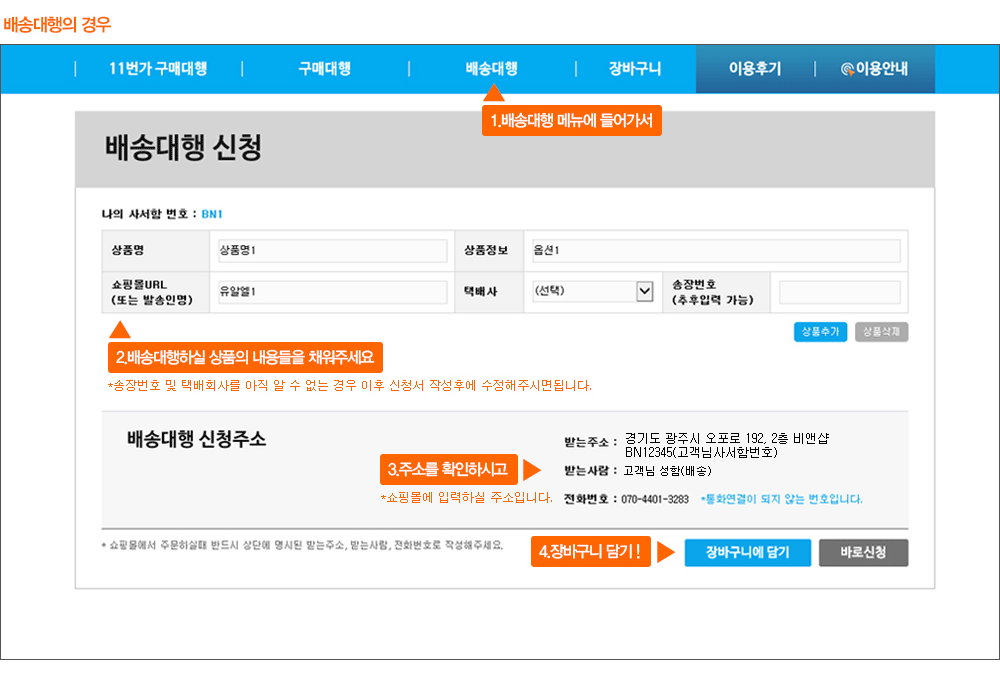The image size is (1000, 683).
Task: Click the 송장번호 input field
Action: [839, 292]
